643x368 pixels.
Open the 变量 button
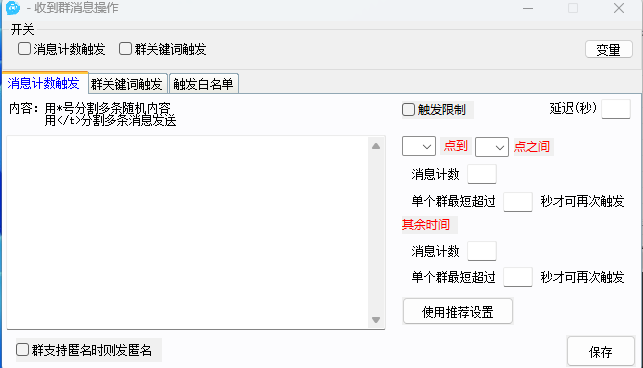[x=609, y=50]
